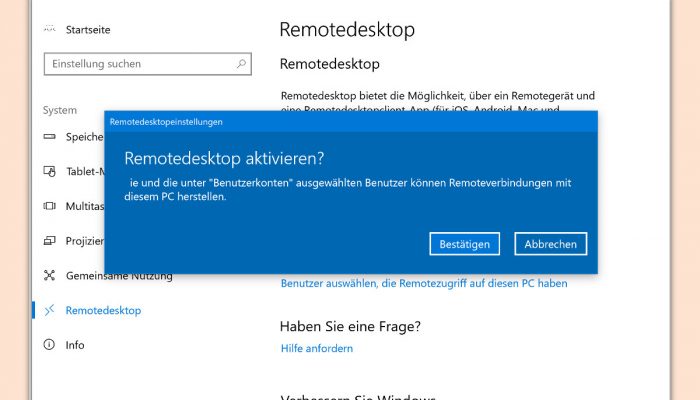Click the search magnifier icon

[242, 64]
